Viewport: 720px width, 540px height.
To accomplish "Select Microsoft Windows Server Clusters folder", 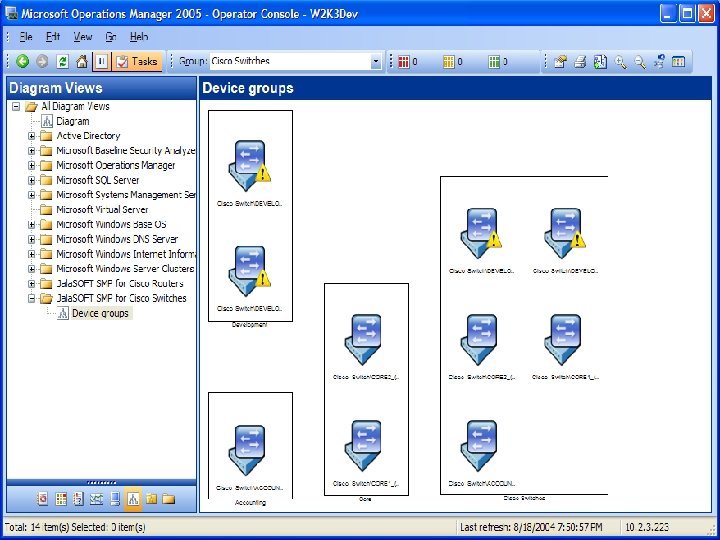I will 125,269.
